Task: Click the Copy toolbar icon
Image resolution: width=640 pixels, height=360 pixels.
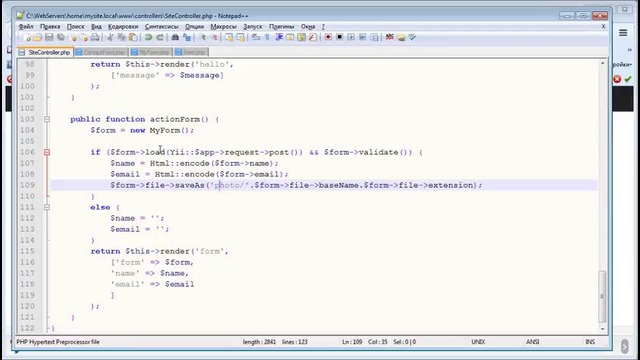Action: point(122,38)
